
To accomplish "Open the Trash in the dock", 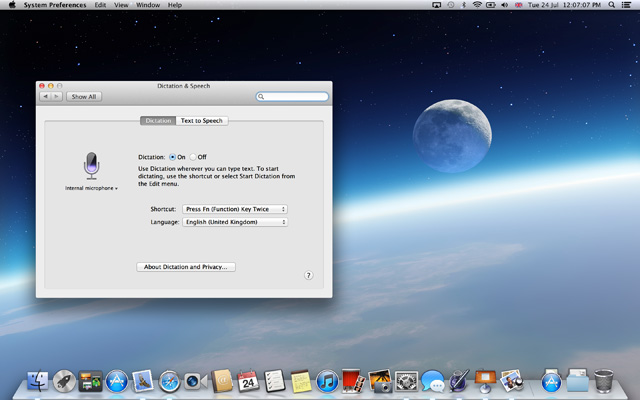I will point(604,380).
